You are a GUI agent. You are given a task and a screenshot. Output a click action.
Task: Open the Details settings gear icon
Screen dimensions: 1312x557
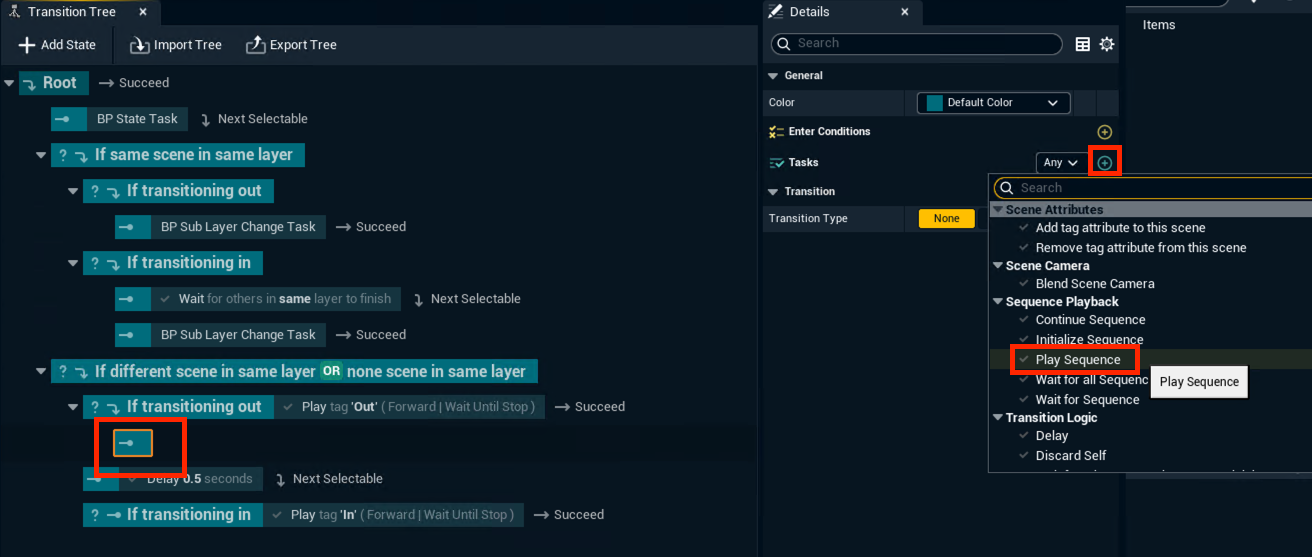click(x=1107, y=44)
